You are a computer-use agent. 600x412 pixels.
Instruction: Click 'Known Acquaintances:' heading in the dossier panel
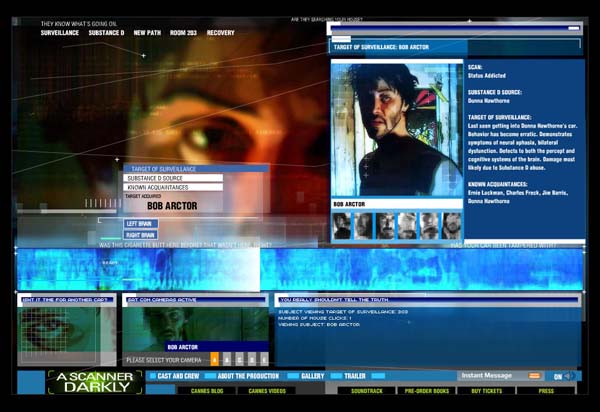[x=497, y=184]
